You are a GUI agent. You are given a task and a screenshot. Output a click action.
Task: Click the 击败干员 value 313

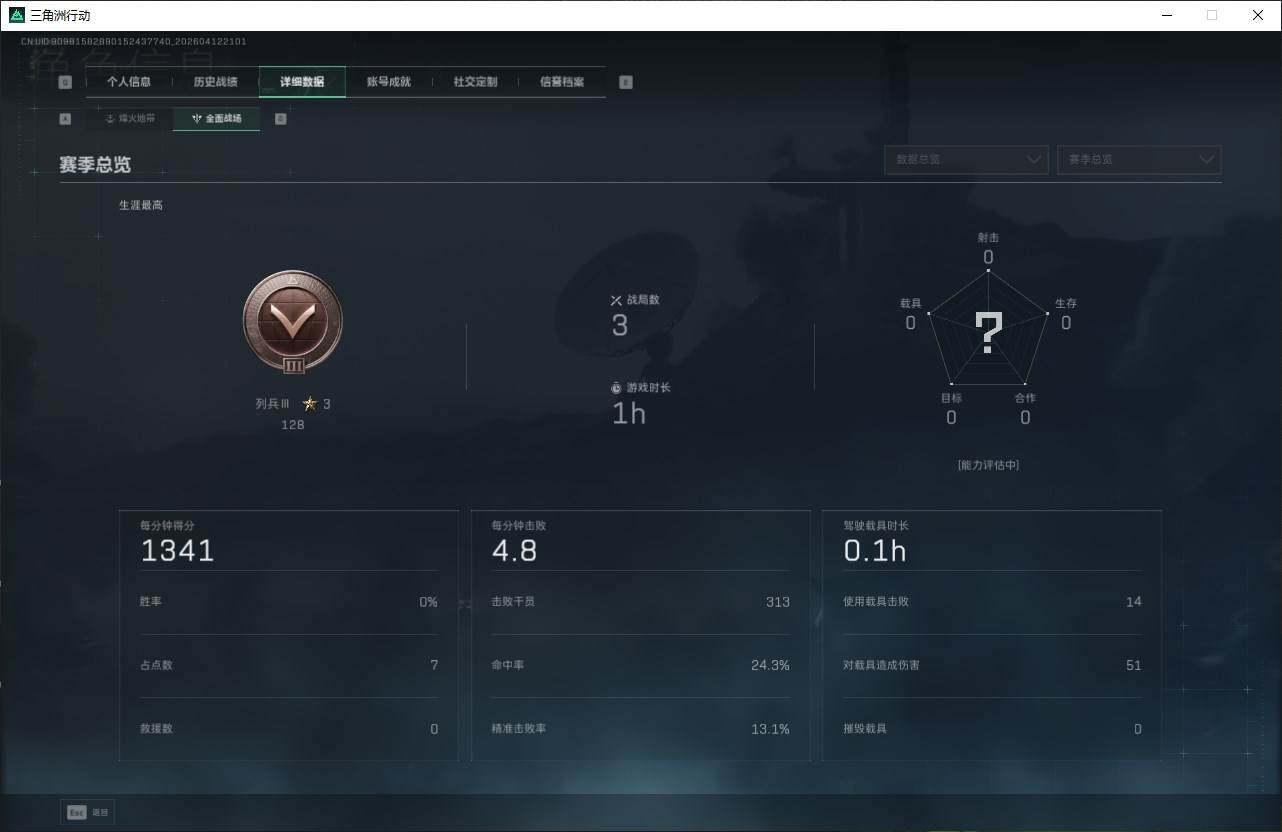pos(777,602)
